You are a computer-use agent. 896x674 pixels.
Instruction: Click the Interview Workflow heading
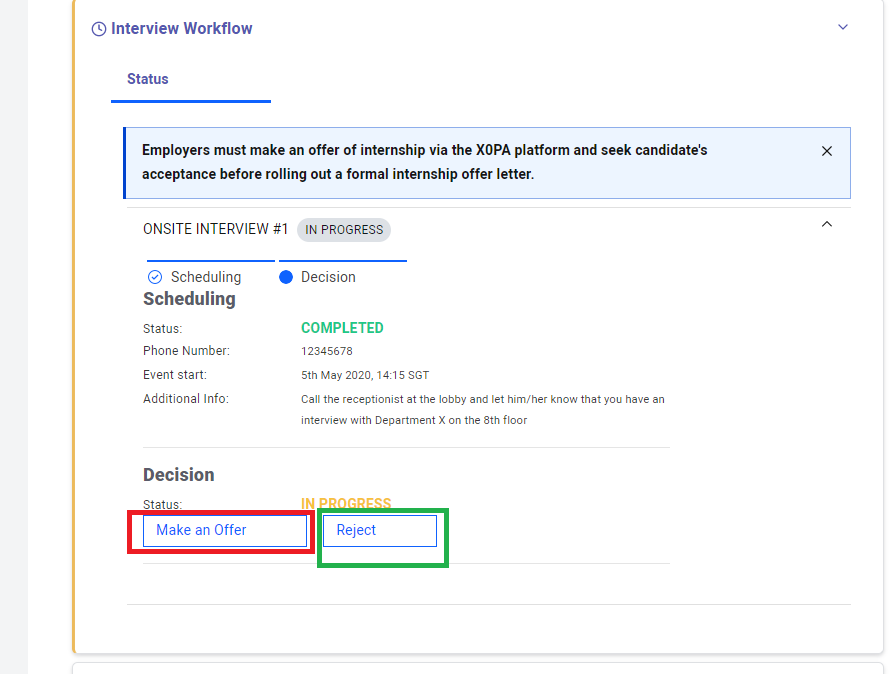[x=182, y=29]
